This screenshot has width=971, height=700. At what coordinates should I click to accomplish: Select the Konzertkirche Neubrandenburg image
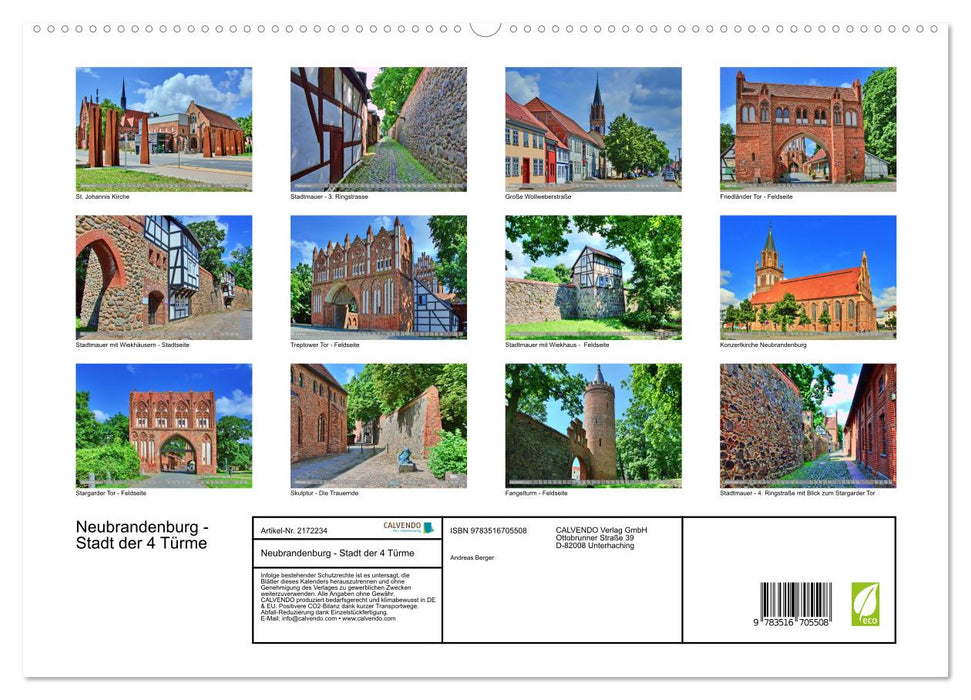point(808,277)
